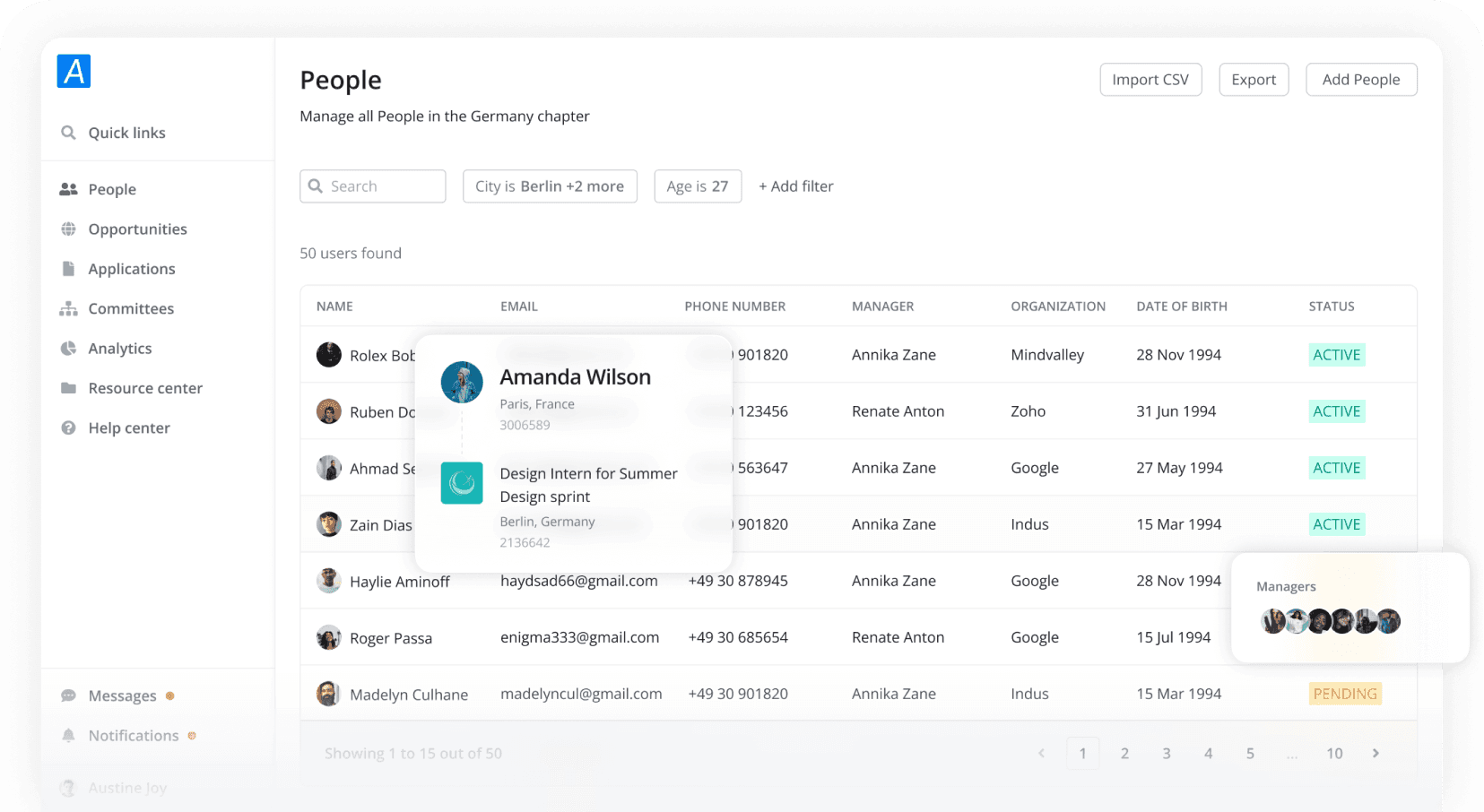
Task: Click the Import CSV button
Action: point(1150,80)
